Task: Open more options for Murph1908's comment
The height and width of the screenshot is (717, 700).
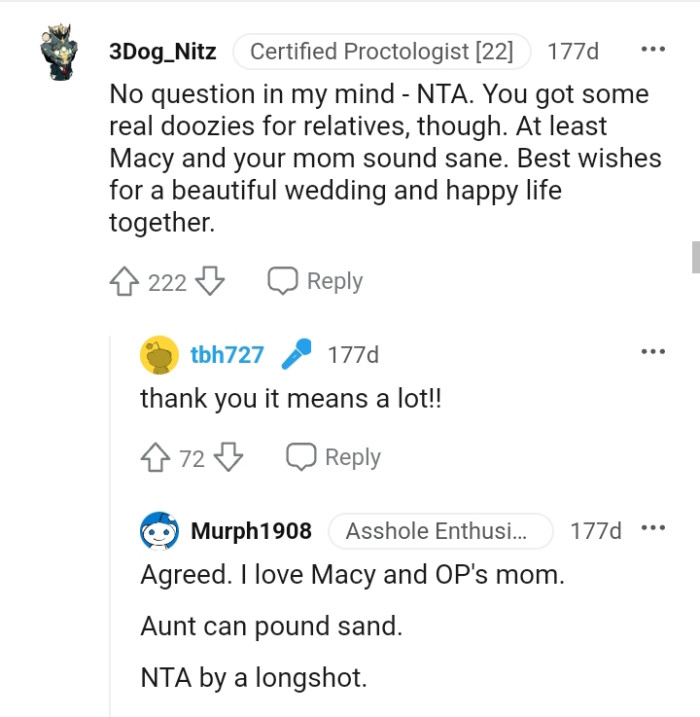Action: [653, 529]
